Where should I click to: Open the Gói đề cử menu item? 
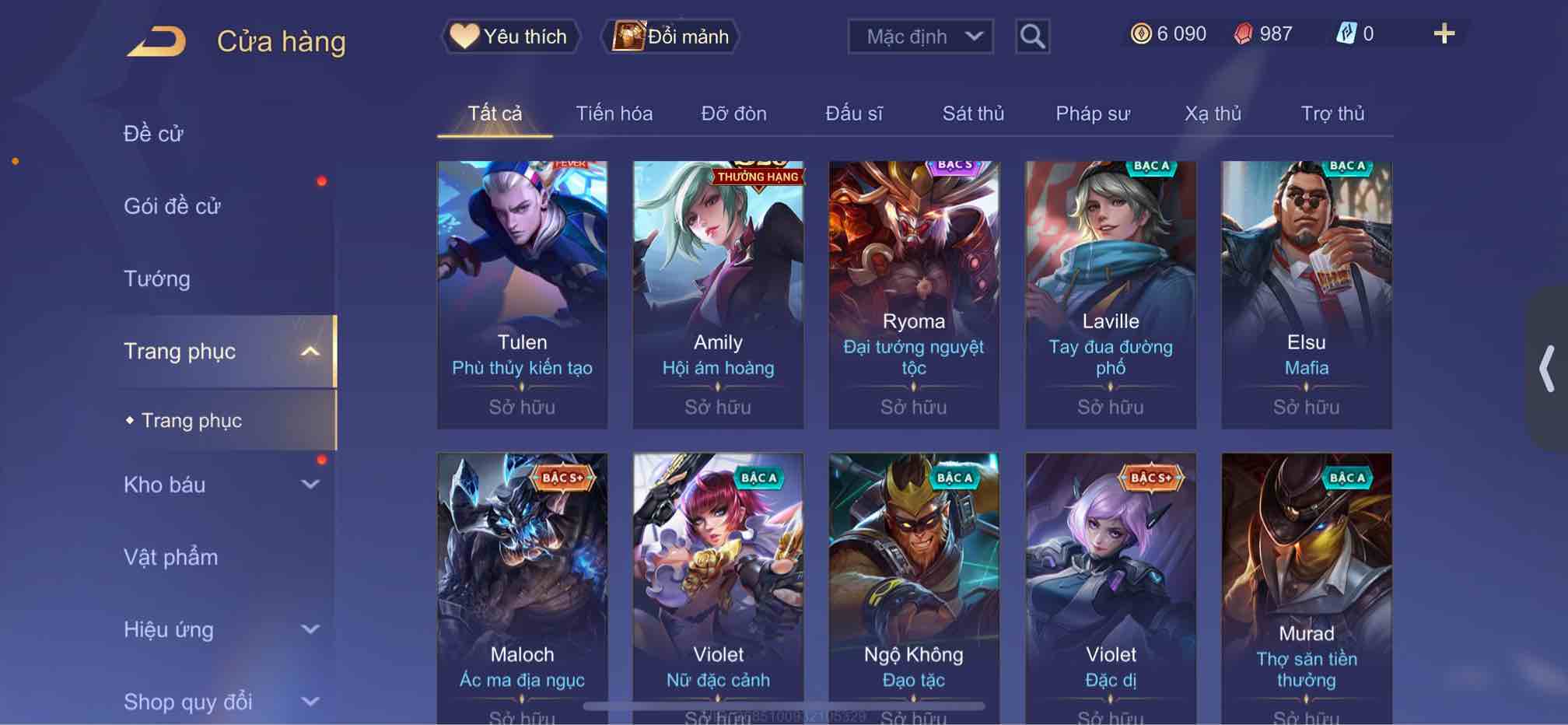pos(172,206)
